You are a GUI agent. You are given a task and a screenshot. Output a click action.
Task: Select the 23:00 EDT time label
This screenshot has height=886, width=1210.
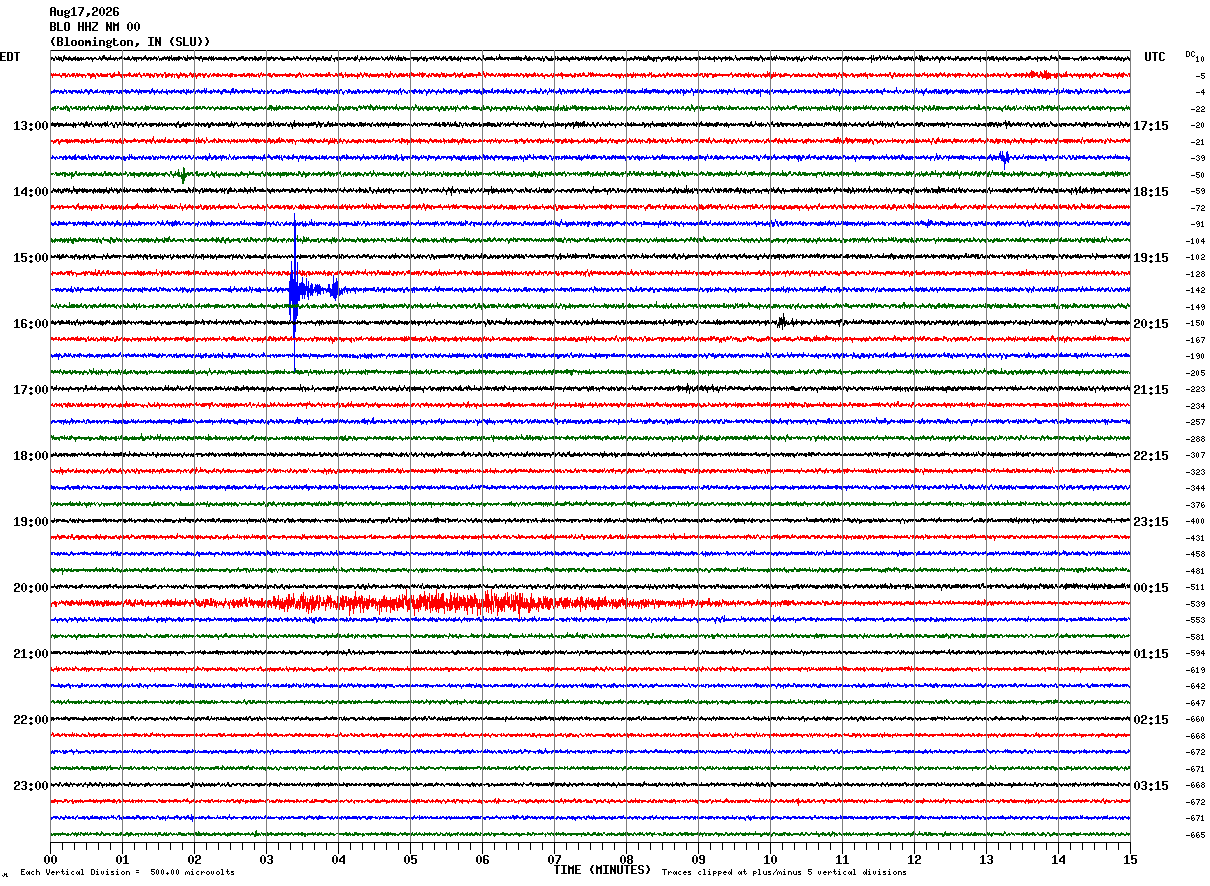point(30,786)
